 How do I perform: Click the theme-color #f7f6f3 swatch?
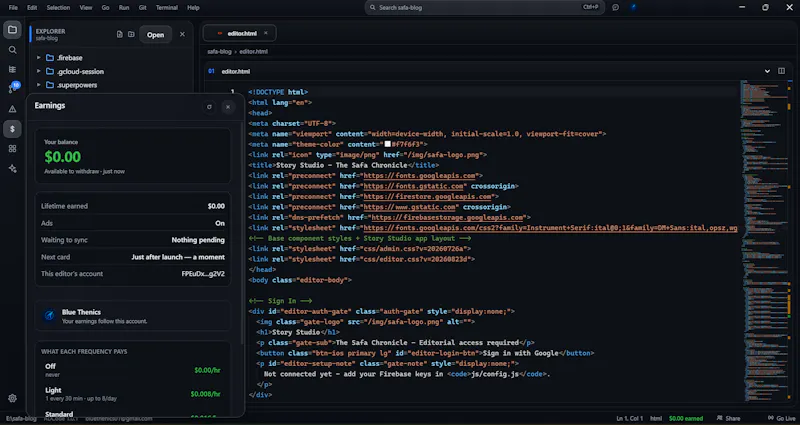[x=388, y=144]
